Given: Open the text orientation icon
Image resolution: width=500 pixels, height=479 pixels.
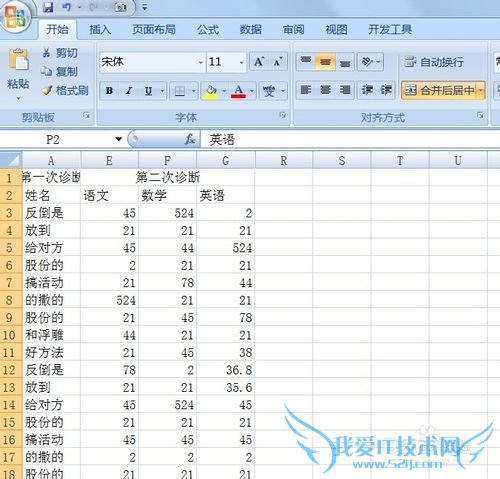Looking at the screenshot, I should click(367, 62).
